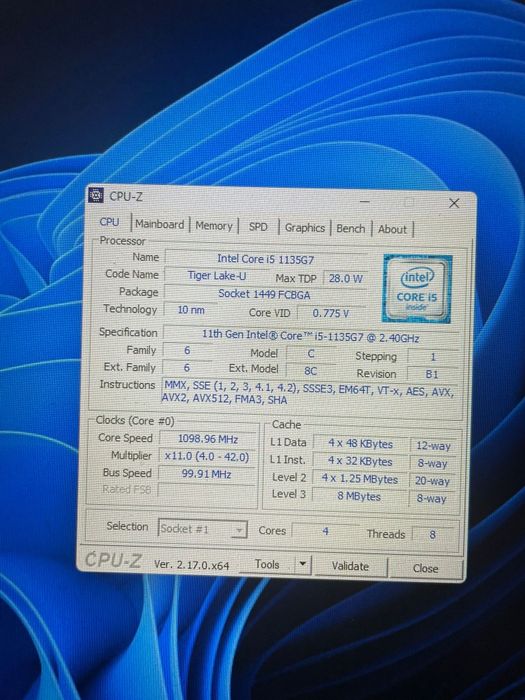The height and width of the screenshot is (700, 525).
Task: Click the Level 3 8 MBytes value
Action: click(x=359, y=496)
